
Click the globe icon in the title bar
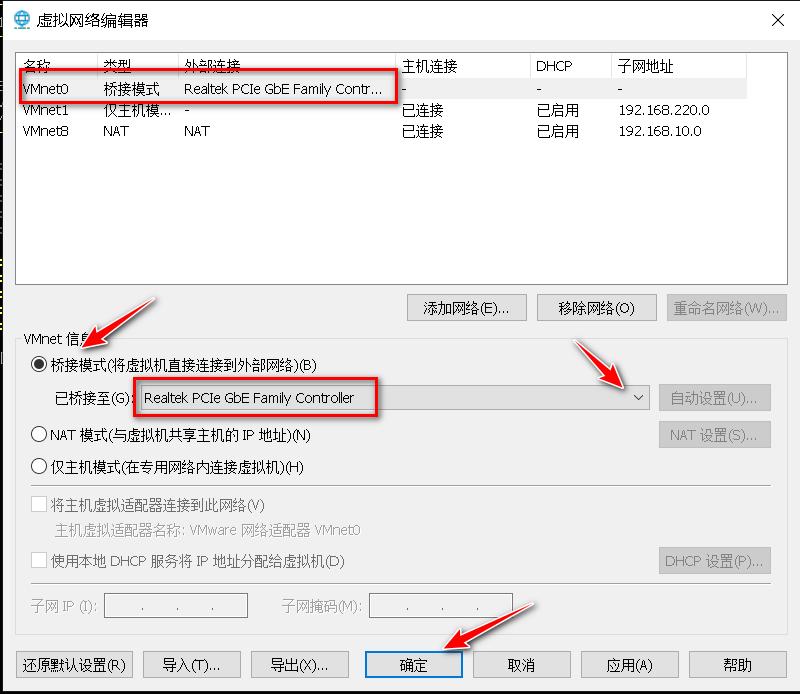pyautogui.click(x=22, y=19)
